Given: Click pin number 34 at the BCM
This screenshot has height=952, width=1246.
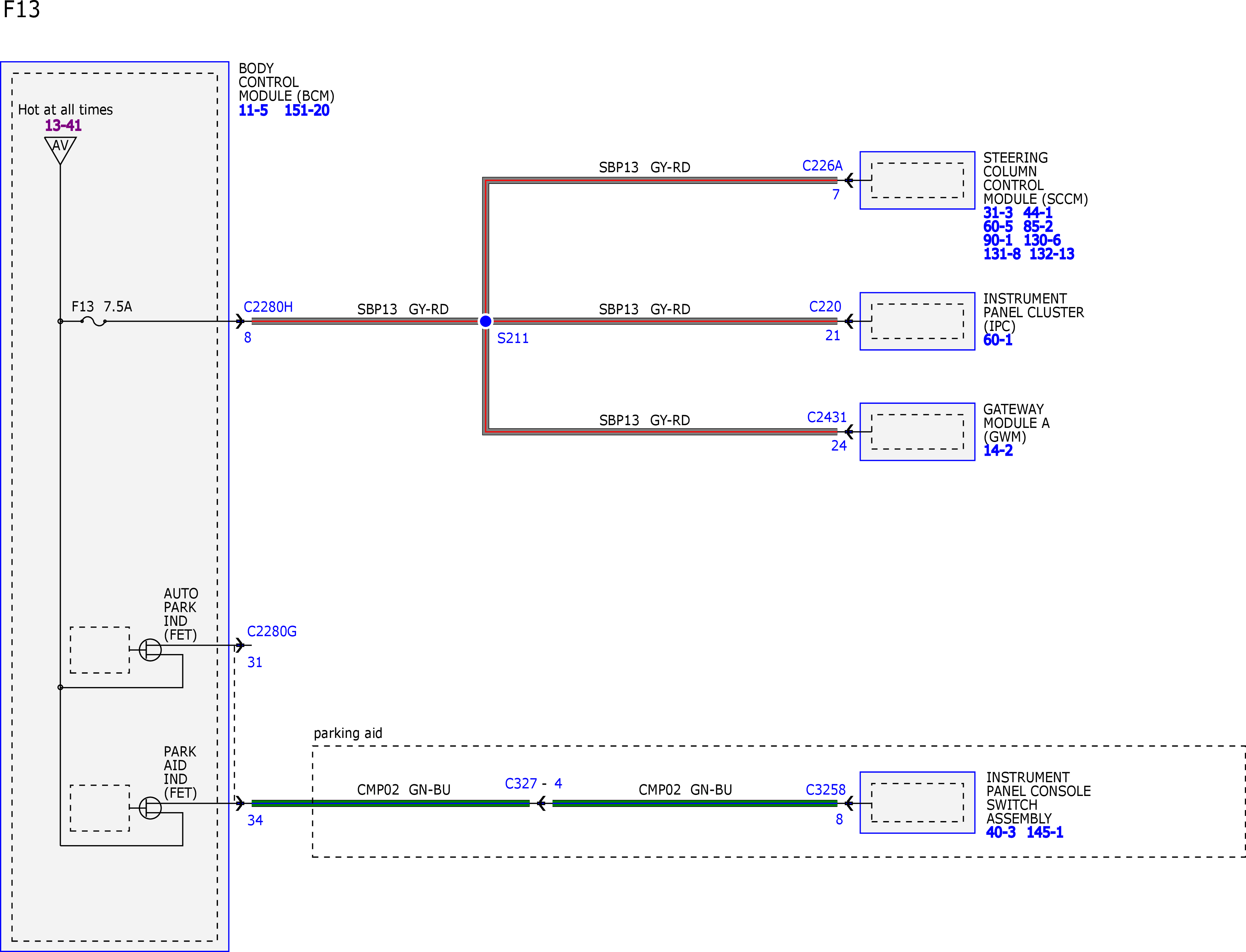Looking at the screenshot, I should point(255,820).
